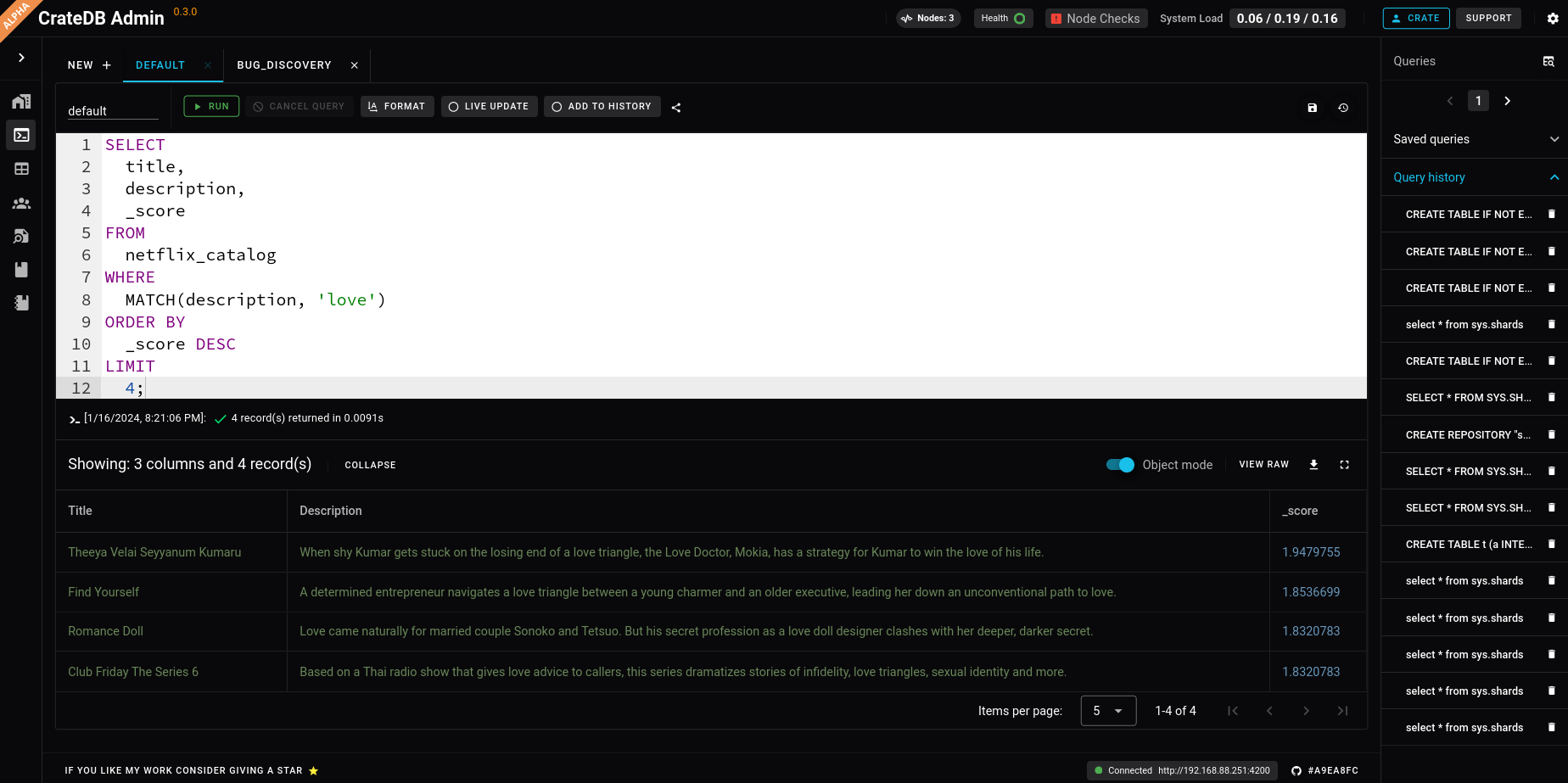Open the Items per page dropdown
This screenshot has height=783, width=1568.
coord(1108,711)
